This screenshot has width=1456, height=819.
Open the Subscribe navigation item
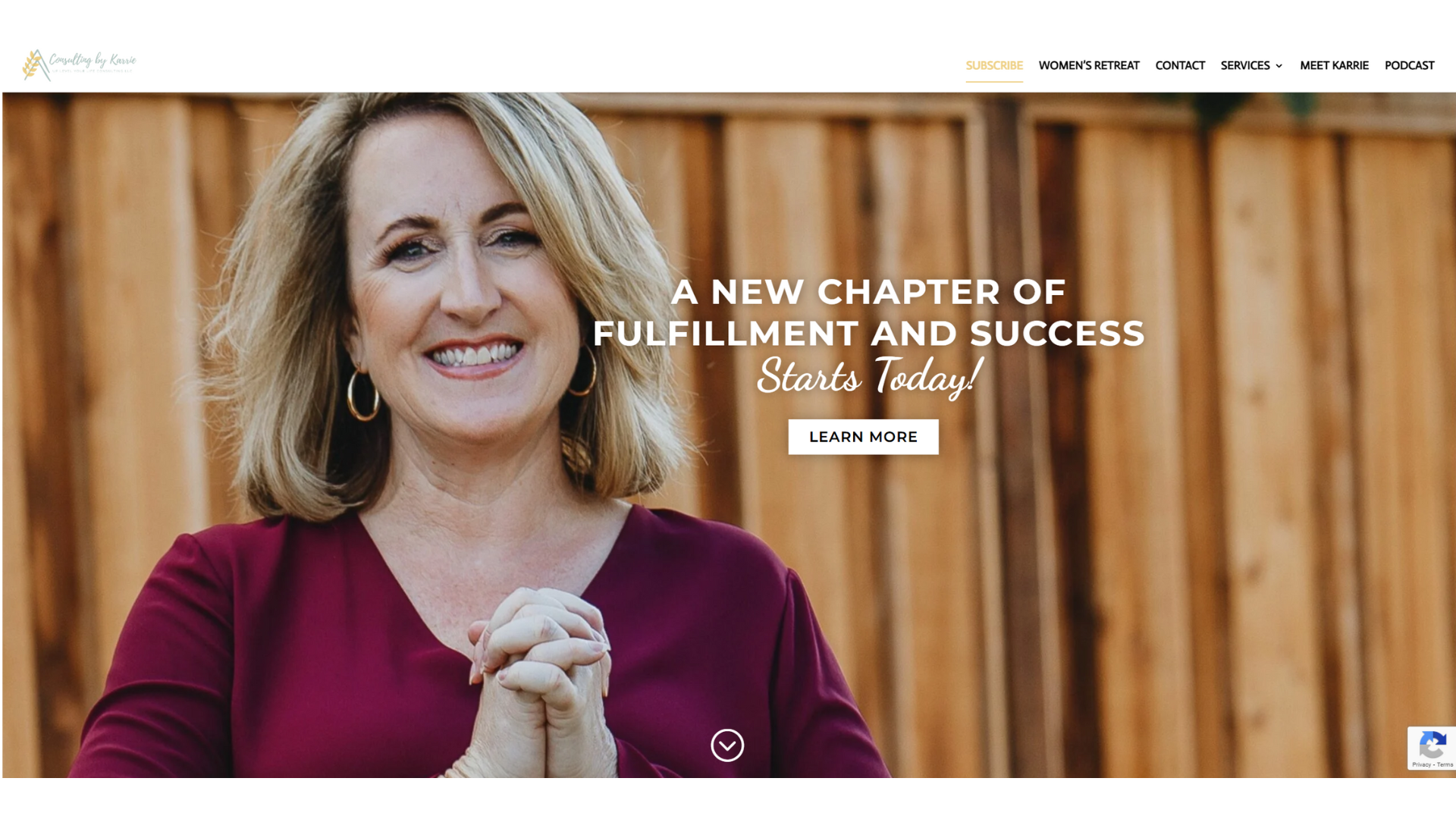[x=994, y=65]
